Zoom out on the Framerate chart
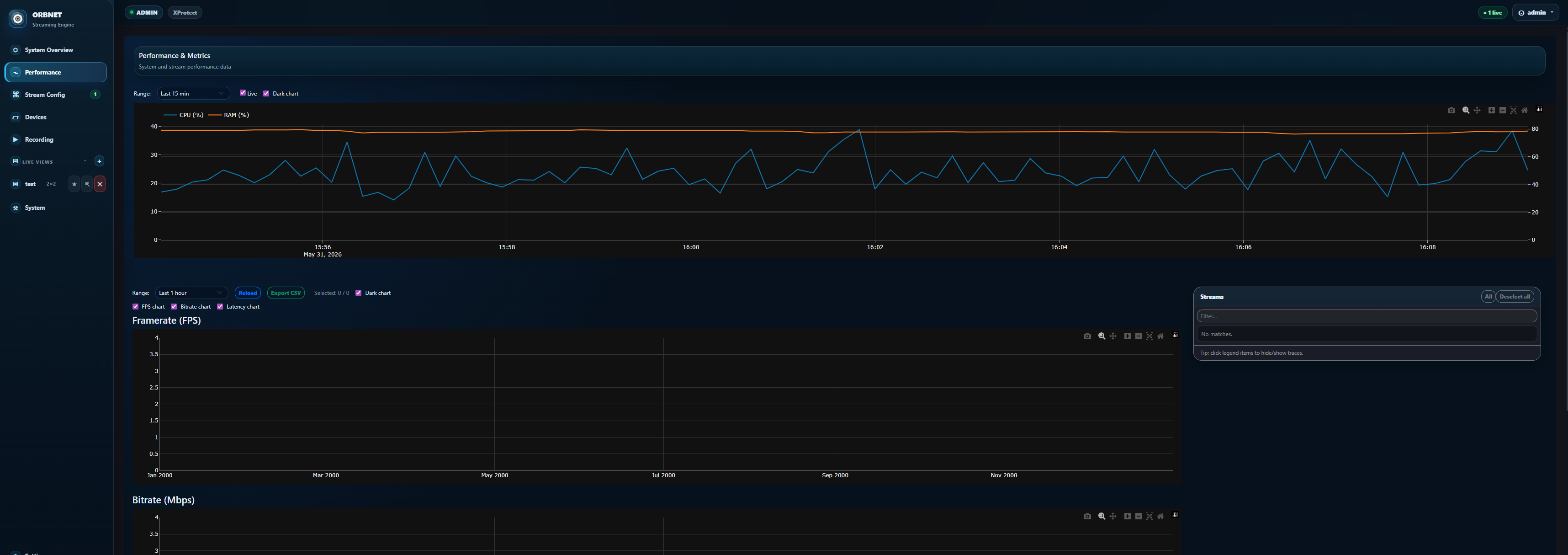Screen dimensions: 1568x555 [1138, 336]
